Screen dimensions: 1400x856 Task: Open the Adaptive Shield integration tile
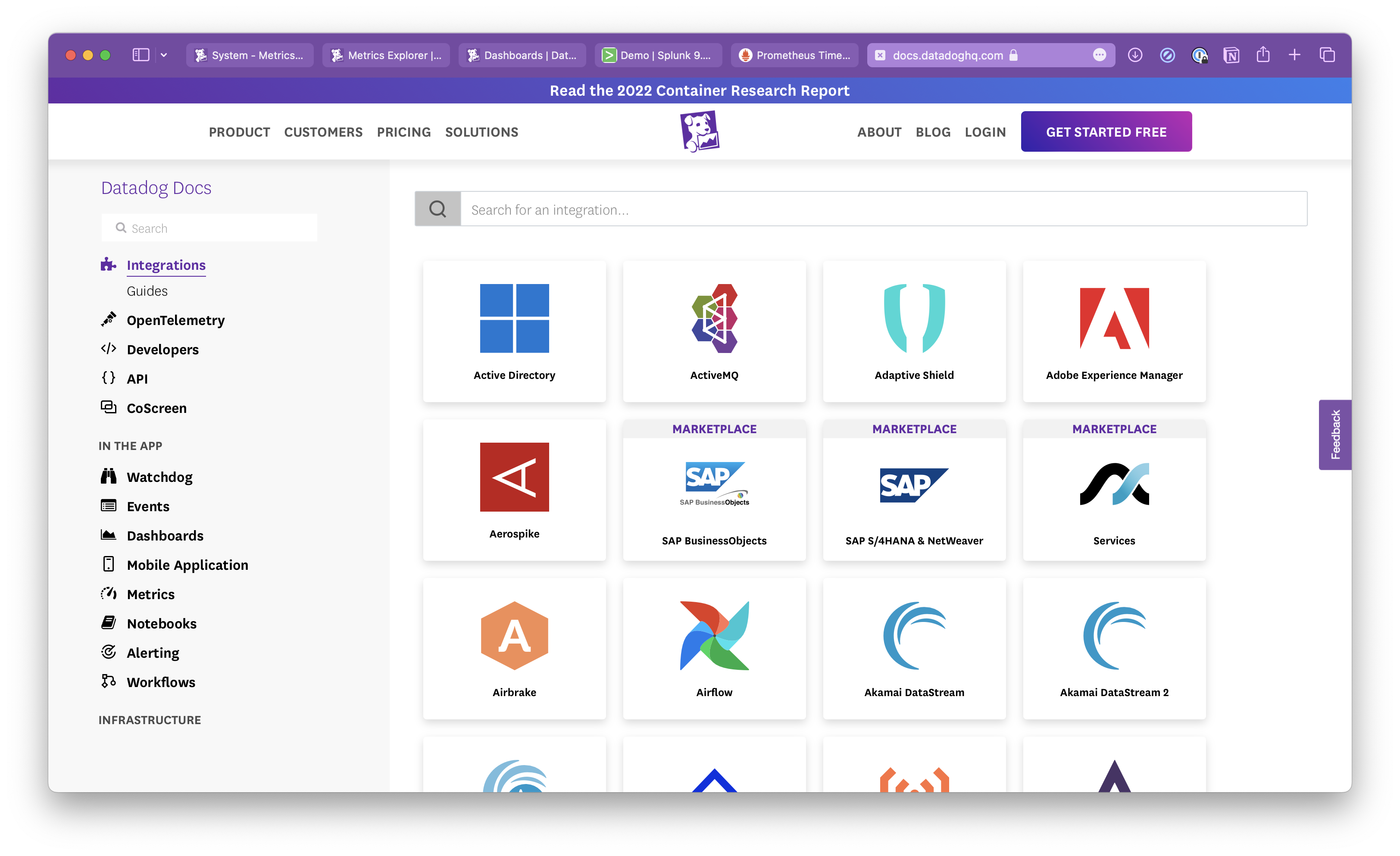pos(914,331)
